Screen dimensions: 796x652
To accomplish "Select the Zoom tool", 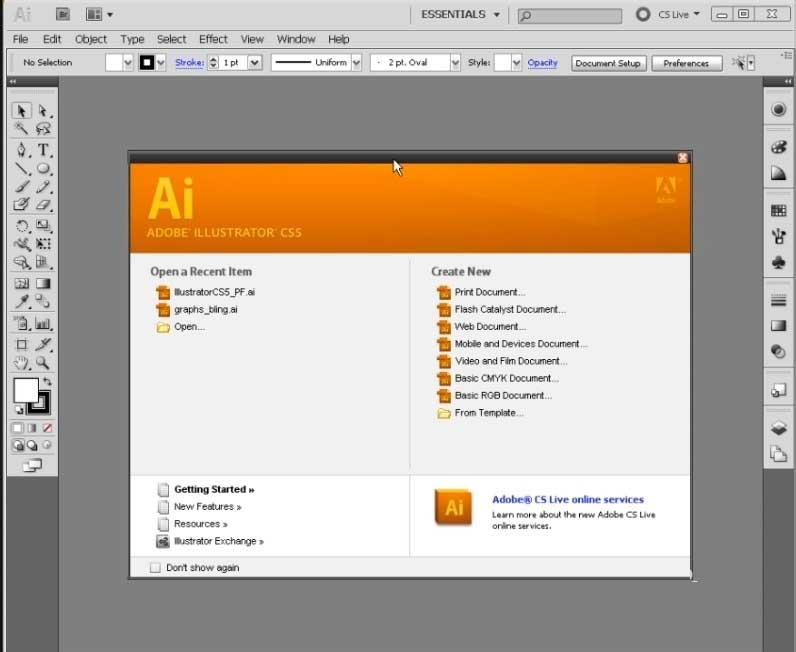I will pyautogui.click(x=43, y=363).
